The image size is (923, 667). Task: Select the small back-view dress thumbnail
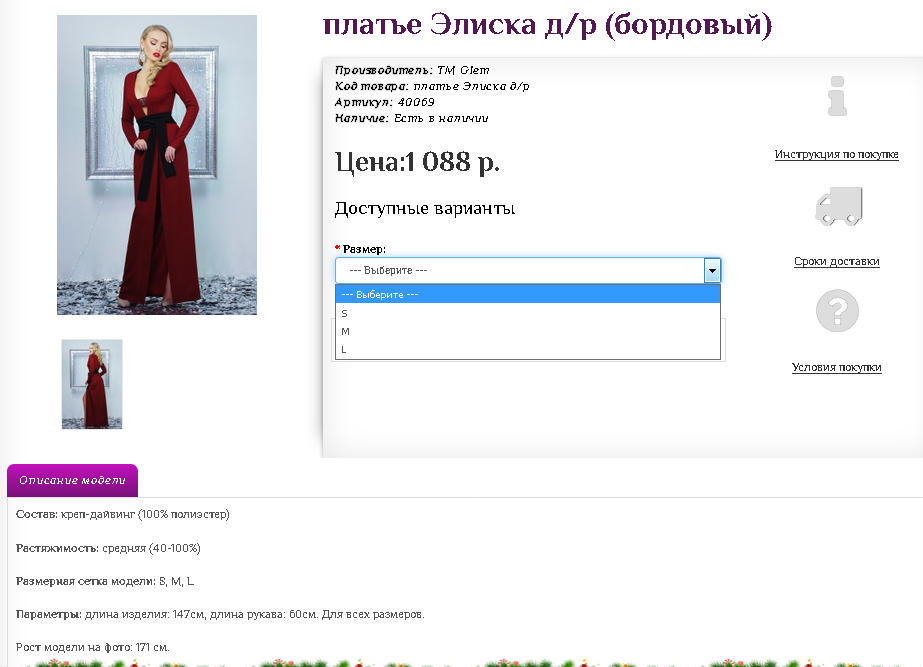92,384
